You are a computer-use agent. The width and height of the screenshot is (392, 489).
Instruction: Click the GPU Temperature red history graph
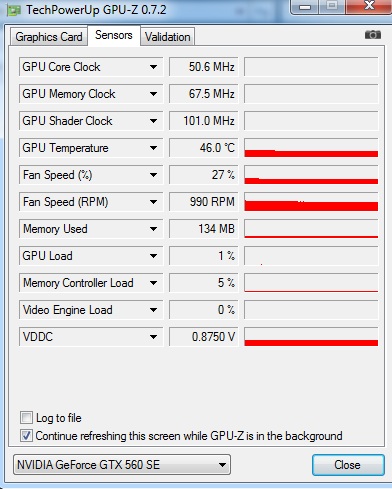[311, 148]
